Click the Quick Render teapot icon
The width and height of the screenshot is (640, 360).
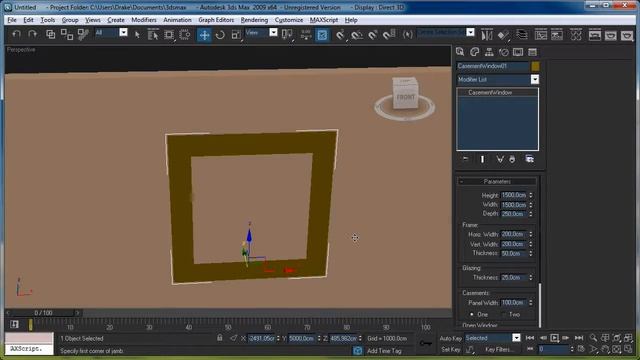pos(627,35)
